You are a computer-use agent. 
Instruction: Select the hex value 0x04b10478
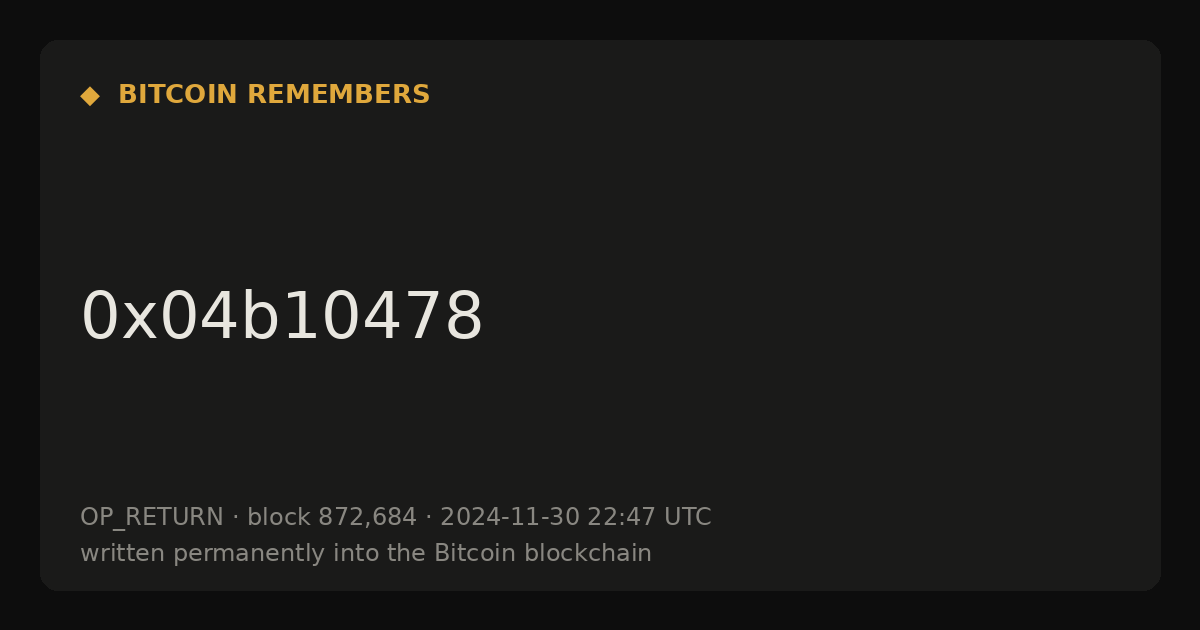(x=282, y=317)
